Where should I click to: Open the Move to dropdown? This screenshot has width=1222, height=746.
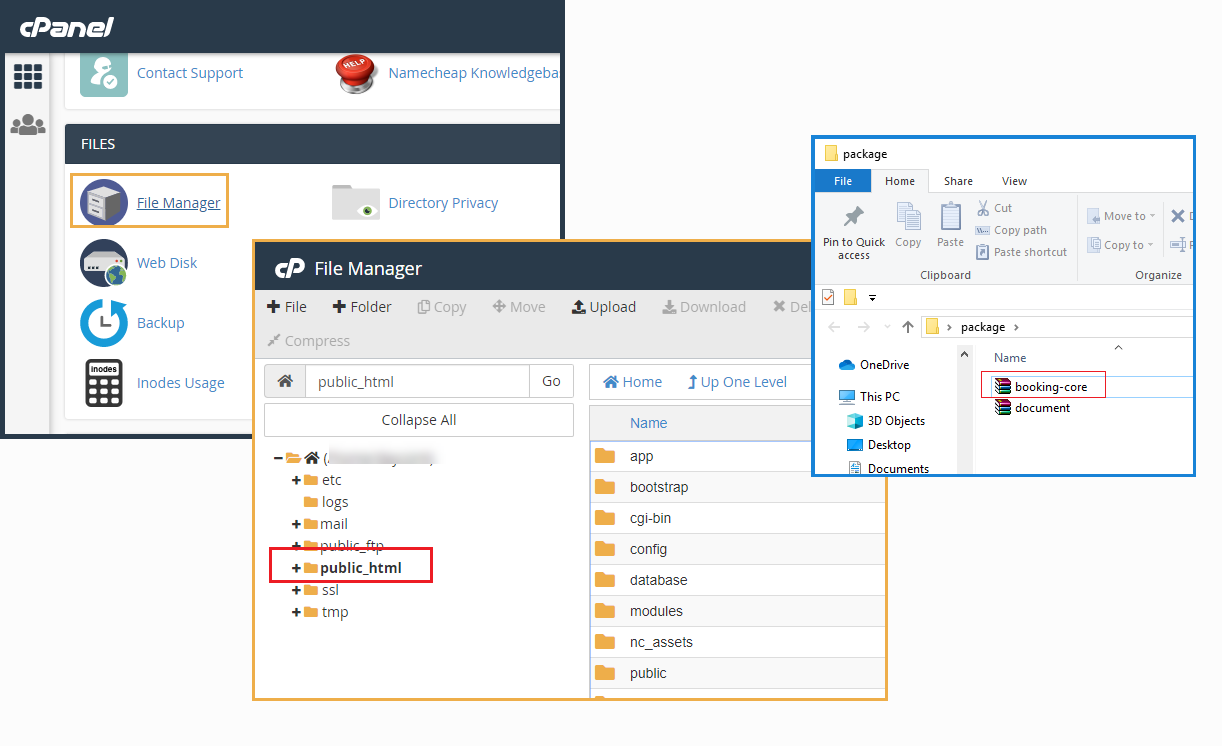[1122, 216]
